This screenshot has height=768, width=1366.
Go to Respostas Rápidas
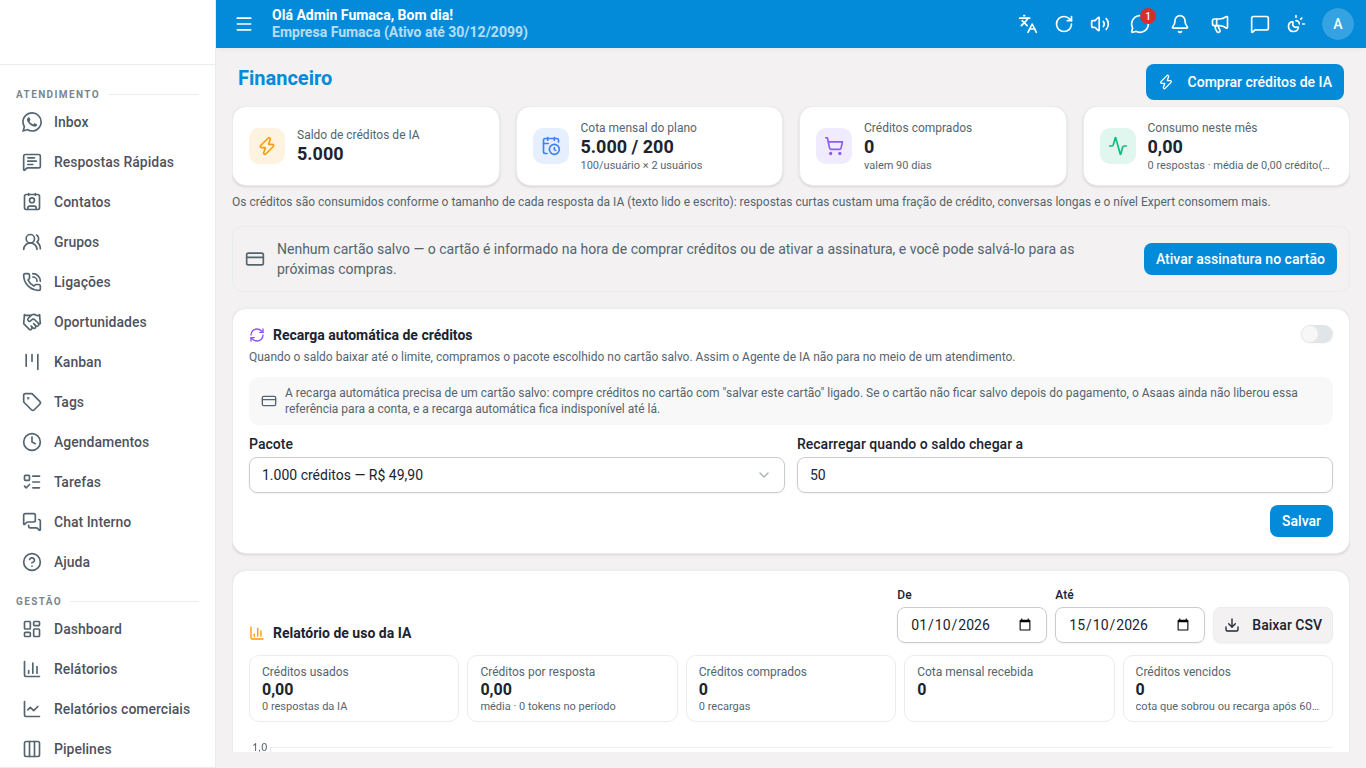click(x=108, y=162)
